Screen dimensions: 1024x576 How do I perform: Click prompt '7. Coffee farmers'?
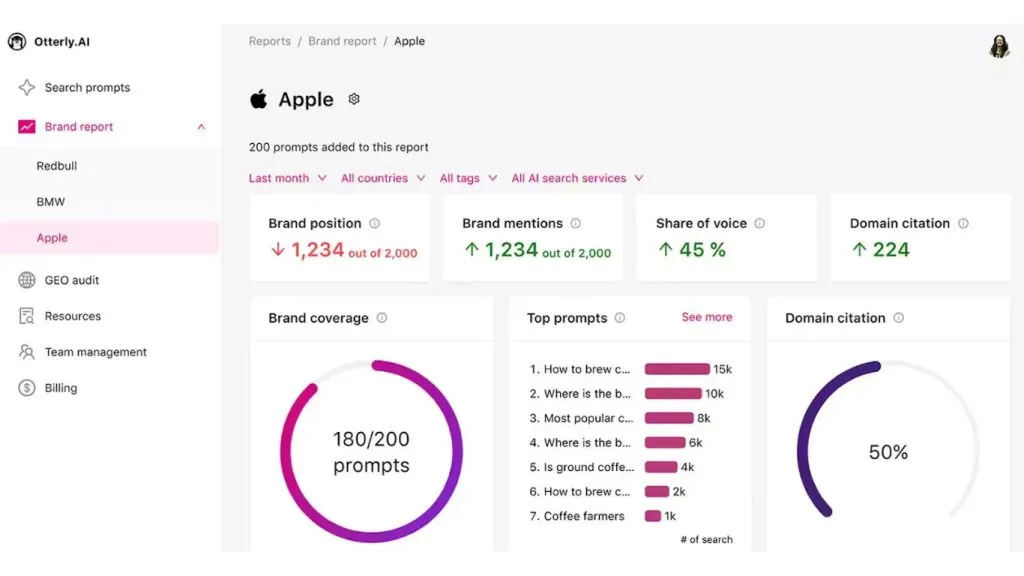click(x=577, y=516)
